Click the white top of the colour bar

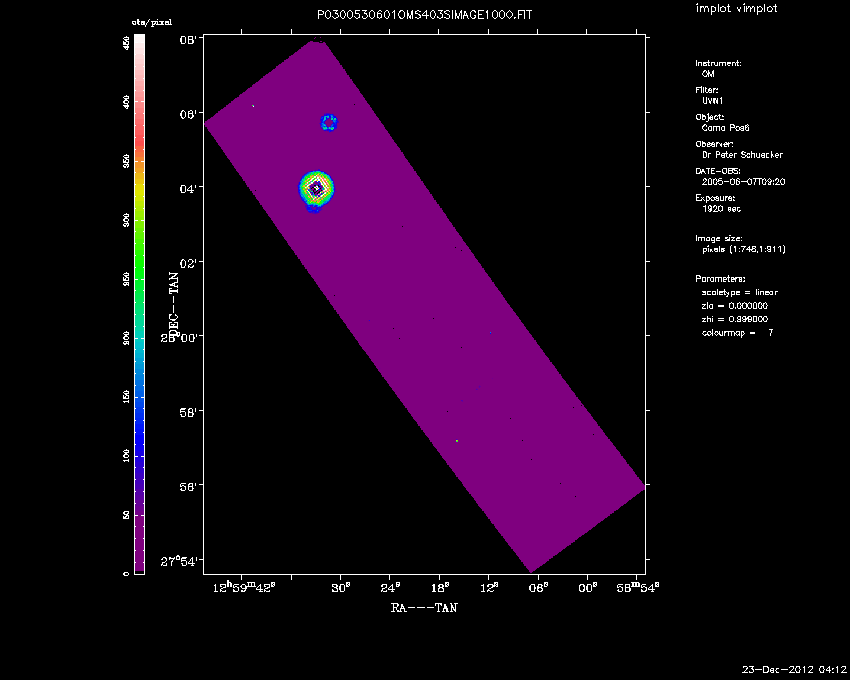(x=139, y=39)
